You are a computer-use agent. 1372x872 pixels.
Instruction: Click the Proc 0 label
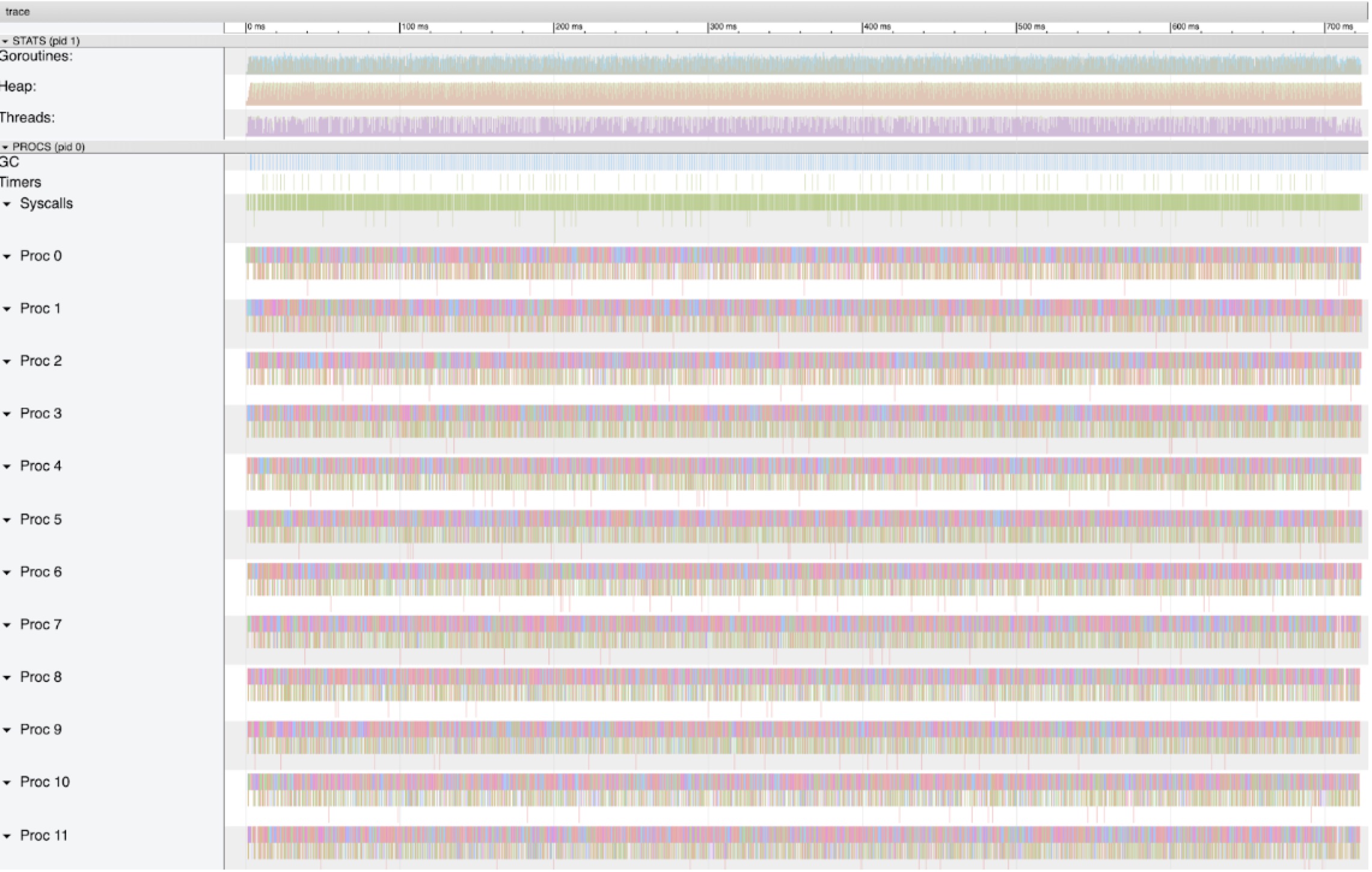pyautogui.click(x=41, y=256)
